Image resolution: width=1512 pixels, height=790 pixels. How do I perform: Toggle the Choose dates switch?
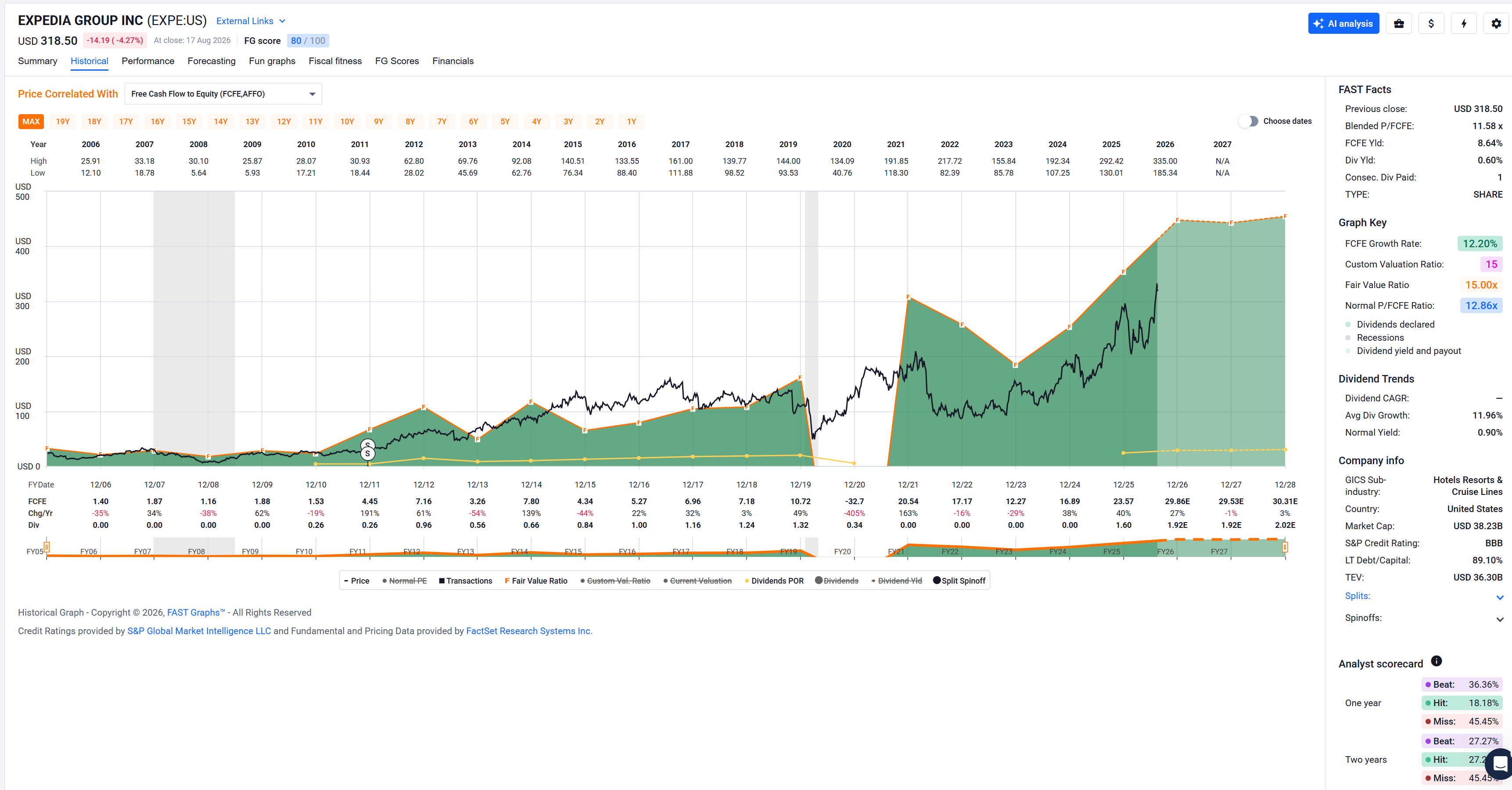click(x=1249, y=121)
